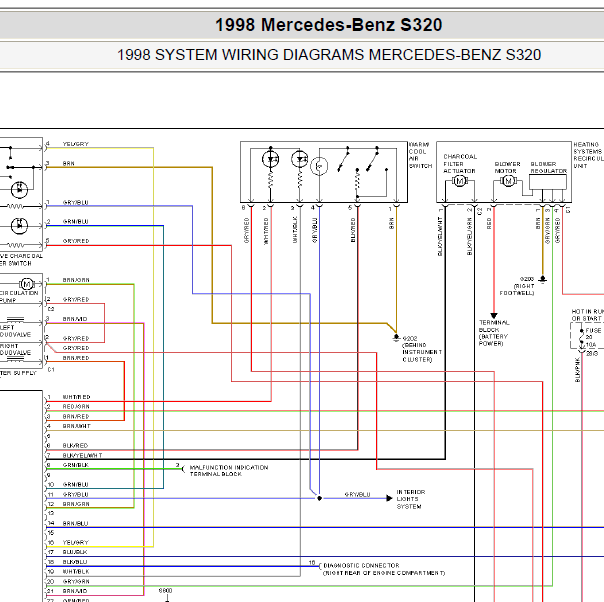Click the RIGHT DUOVALVE label
This screenshot has height=602, width=604.
(x=15, y=349)
